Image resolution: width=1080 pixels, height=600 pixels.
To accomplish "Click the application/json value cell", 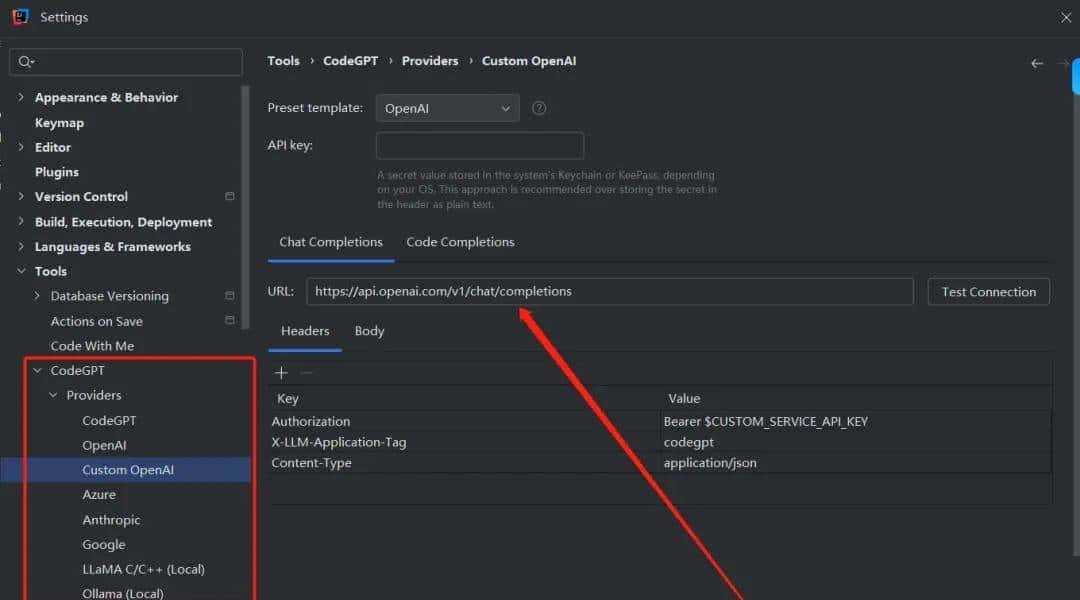I will (855, 463).
